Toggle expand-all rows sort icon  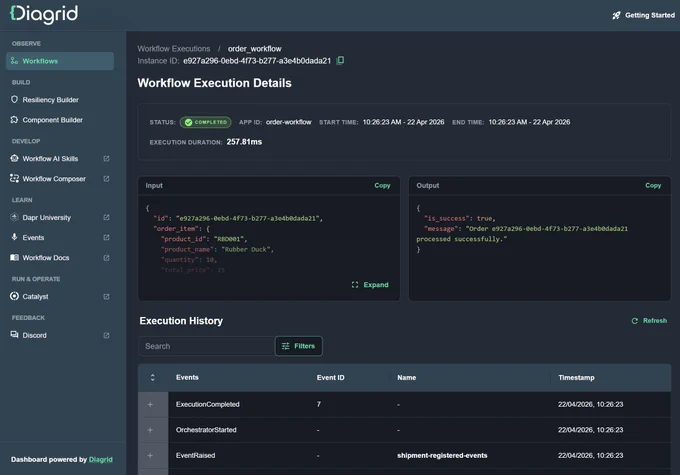pos(152,377)
